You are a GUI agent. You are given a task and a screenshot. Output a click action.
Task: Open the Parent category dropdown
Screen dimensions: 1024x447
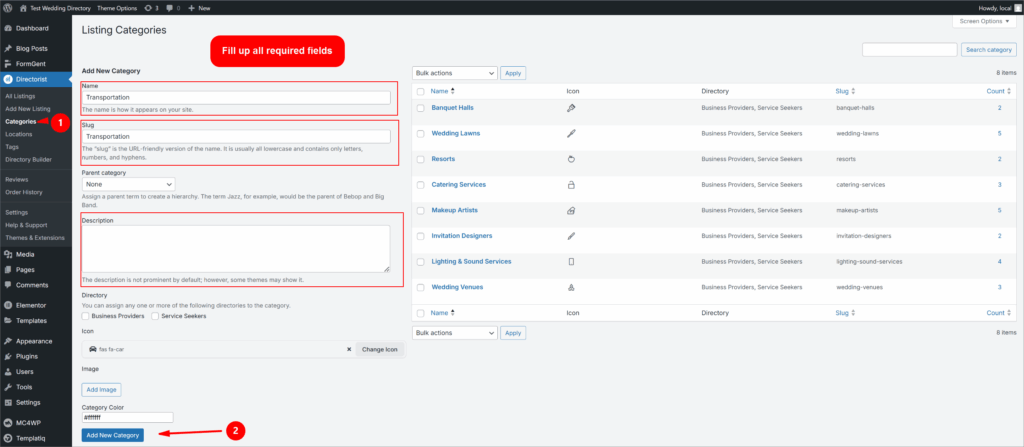pos(128,184)
